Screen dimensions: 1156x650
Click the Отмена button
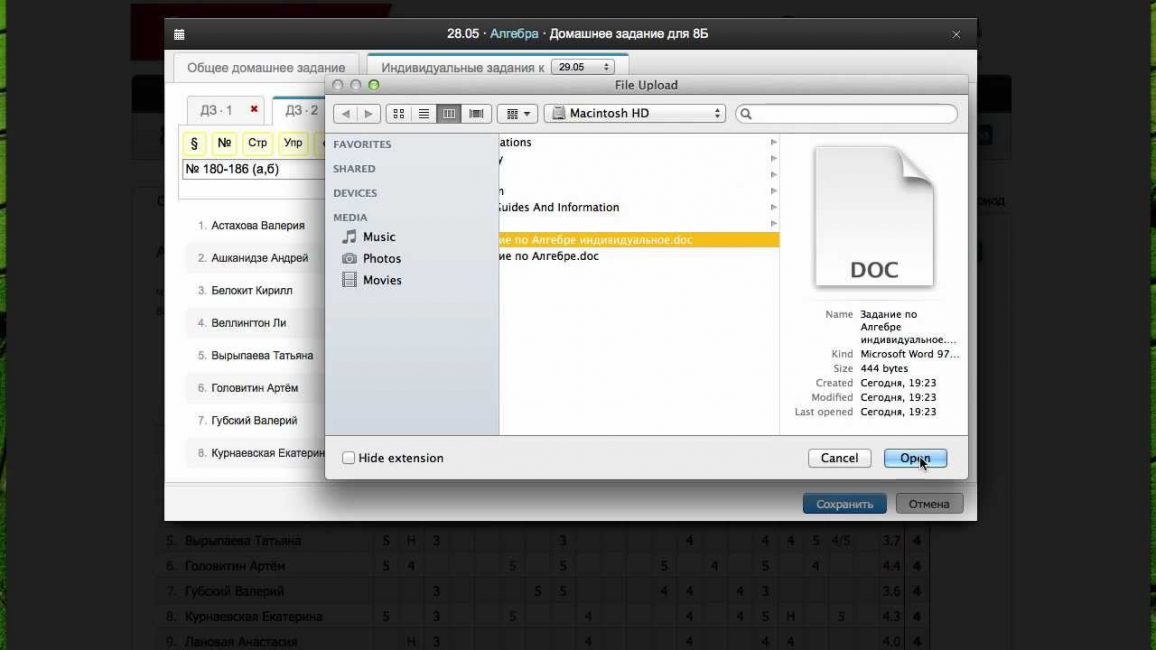[x=929, y=504]
